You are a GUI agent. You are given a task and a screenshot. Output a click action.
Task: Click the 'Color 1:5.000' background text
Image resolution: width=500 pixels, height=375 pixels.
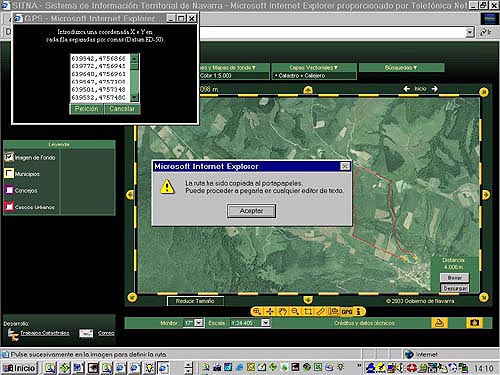(216, 76)
